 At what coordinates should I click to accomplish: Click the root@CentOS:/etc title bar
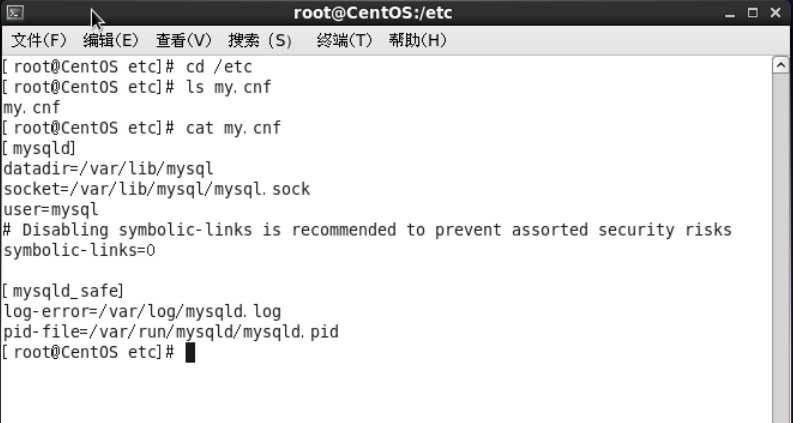coord(373,13)
